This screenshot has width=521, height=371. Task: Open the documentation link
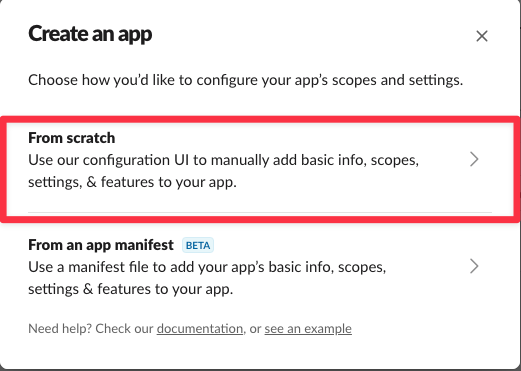(x=200, y=329)
